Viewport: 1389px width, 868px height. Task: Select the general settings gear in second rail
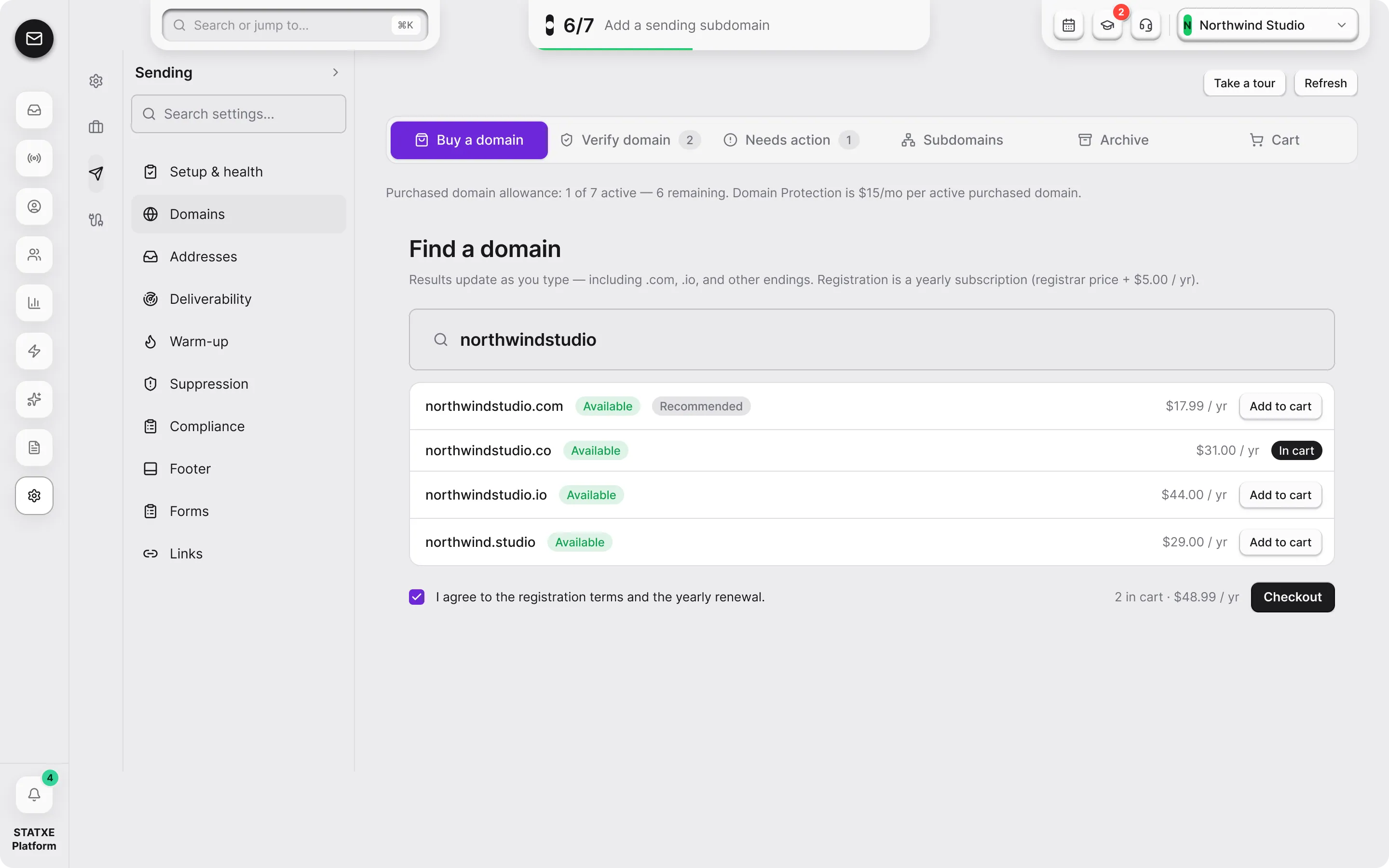(96, 81)
